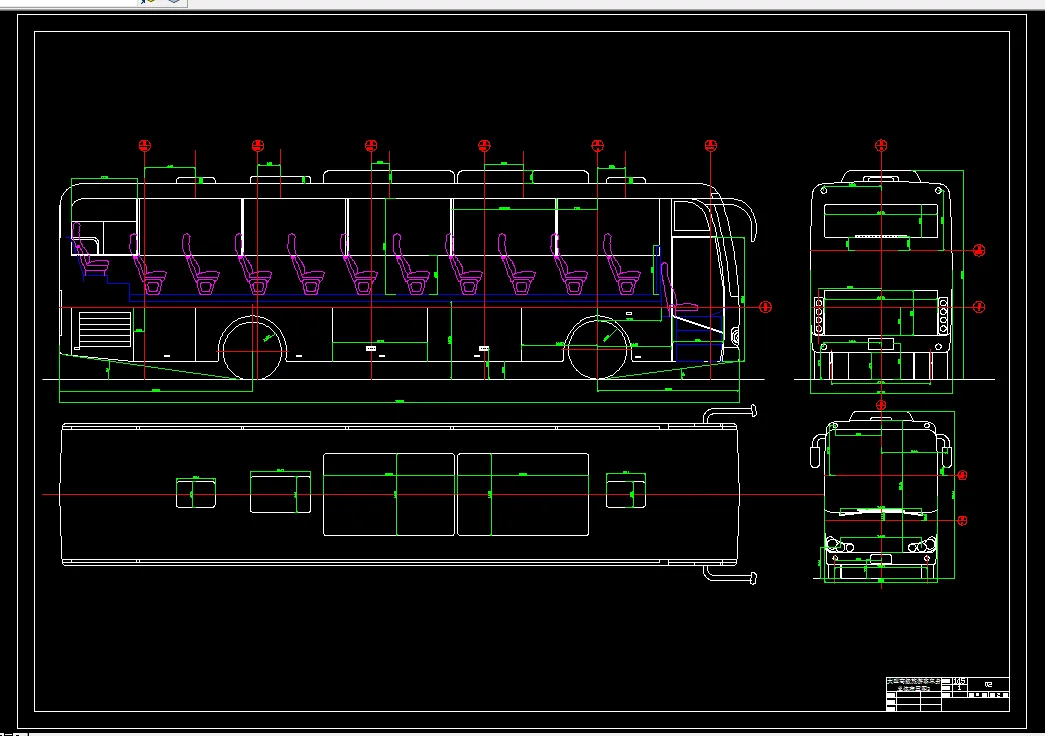
Task: Click the left tail light cluster in rear view
Action: click(x=819, y=316)
